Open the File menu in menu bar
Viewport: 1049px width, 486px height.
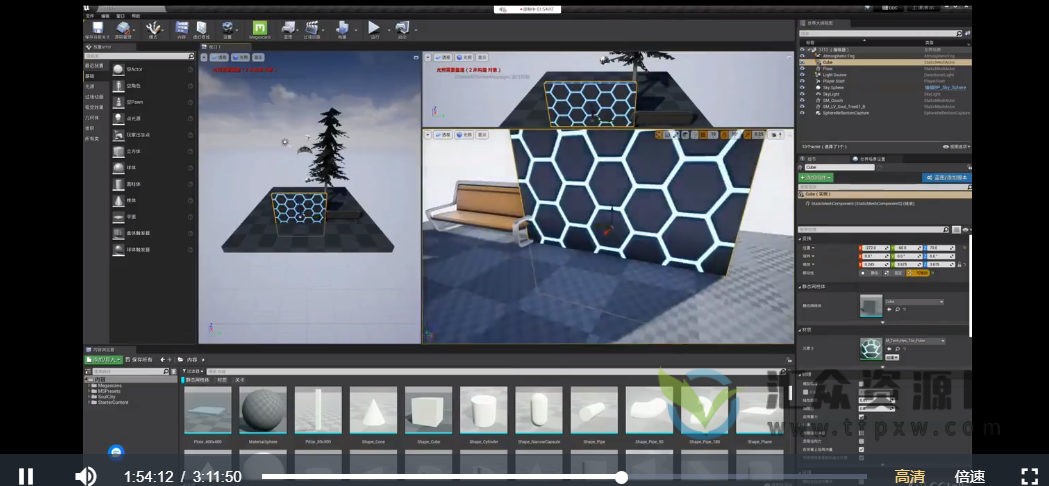(89, 16)
